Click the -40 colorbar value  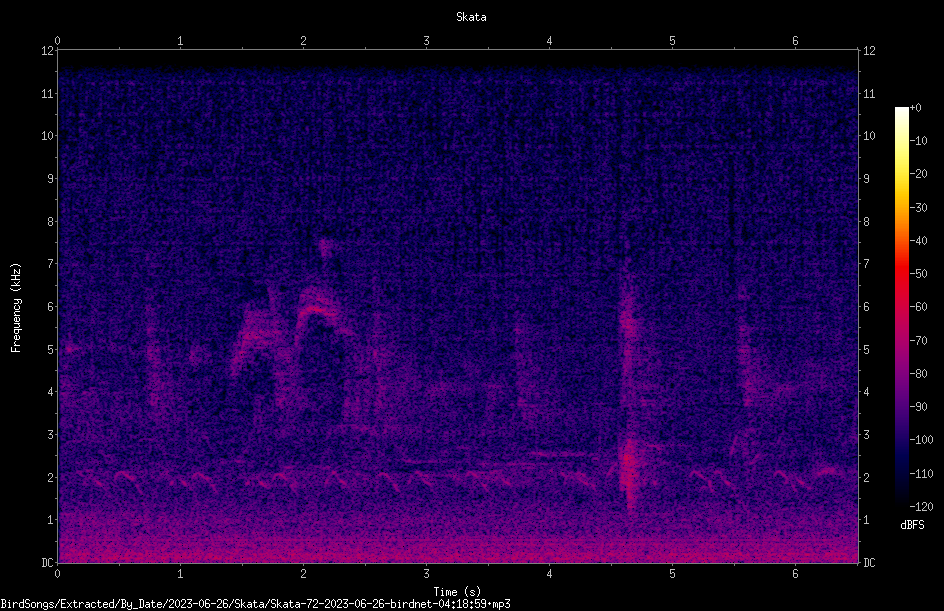pyautogui.click(x=918, y=241)
